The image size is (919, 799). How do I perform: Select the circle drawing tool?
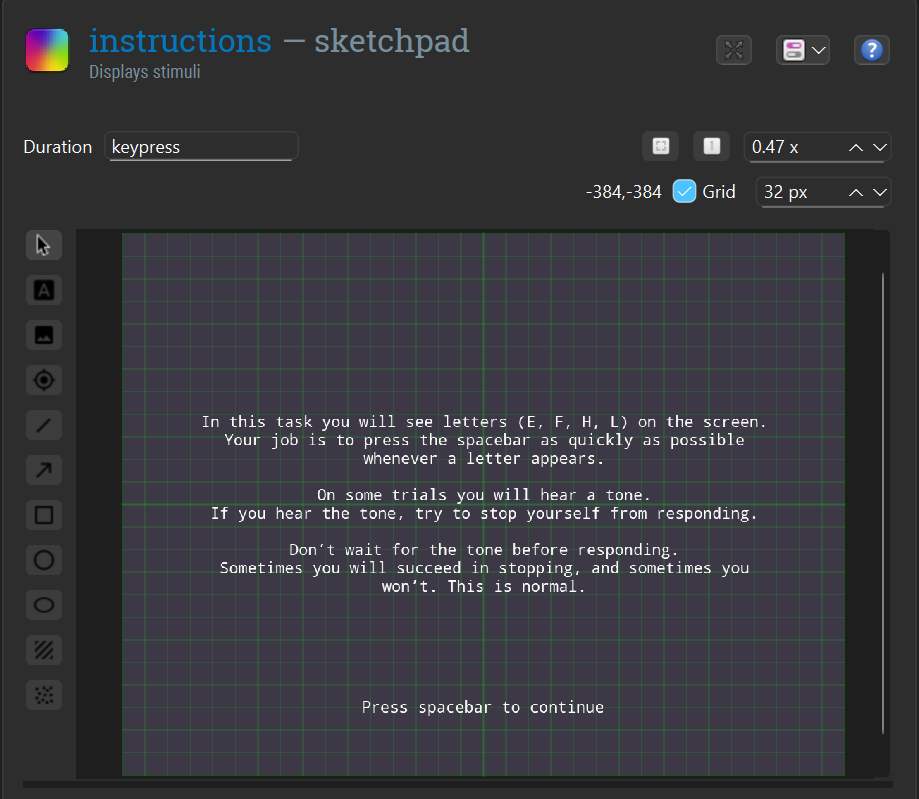[44, 560]
